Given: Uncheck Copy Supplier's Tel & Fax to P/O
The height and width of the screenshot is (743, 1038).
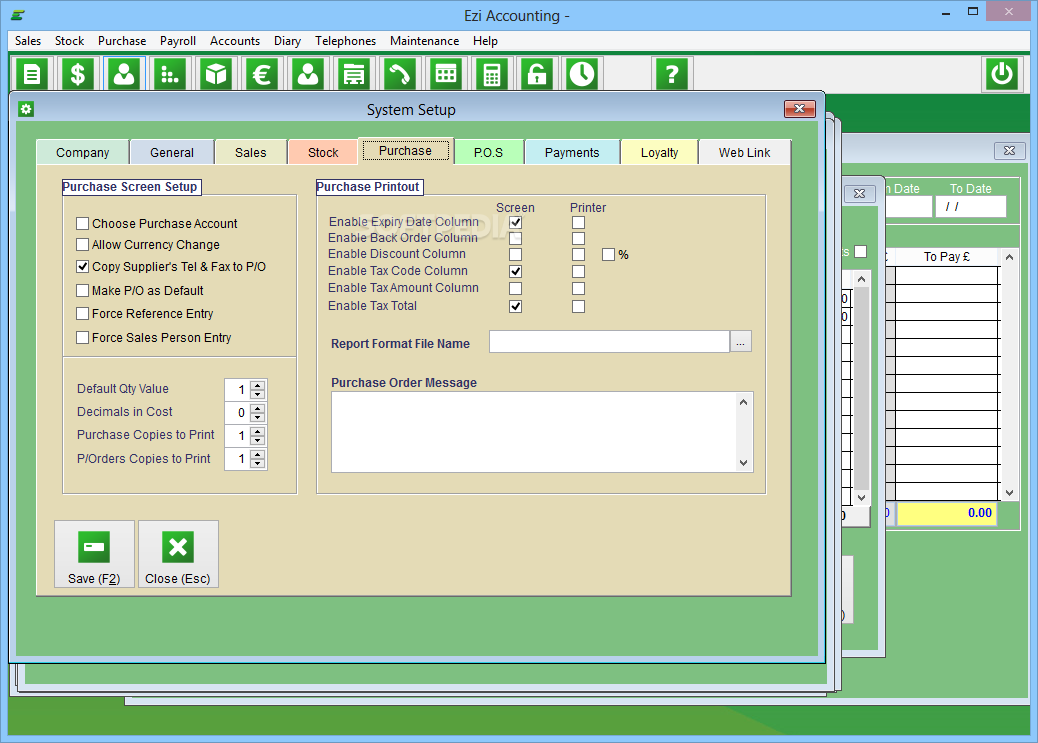Looking at the screenshot, I should pos(83,266).
